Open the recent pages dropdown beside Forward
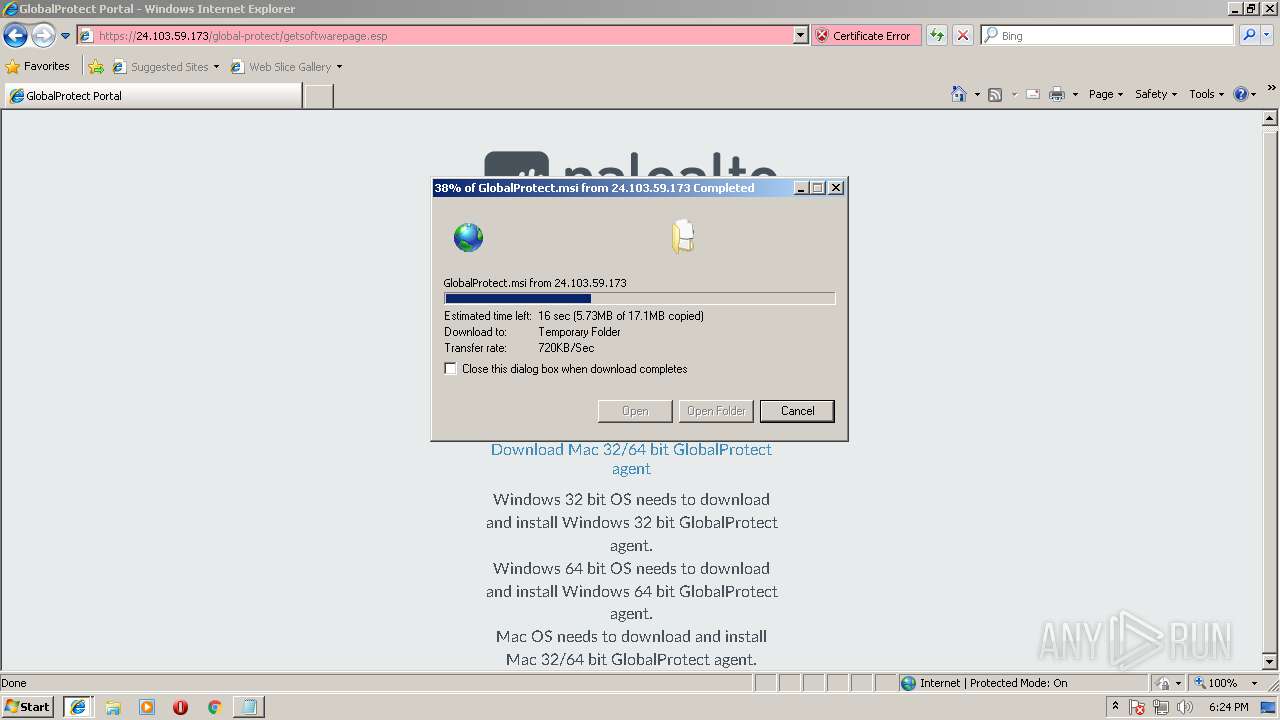This screenshot has width=1280, height=720. (65, 36)
